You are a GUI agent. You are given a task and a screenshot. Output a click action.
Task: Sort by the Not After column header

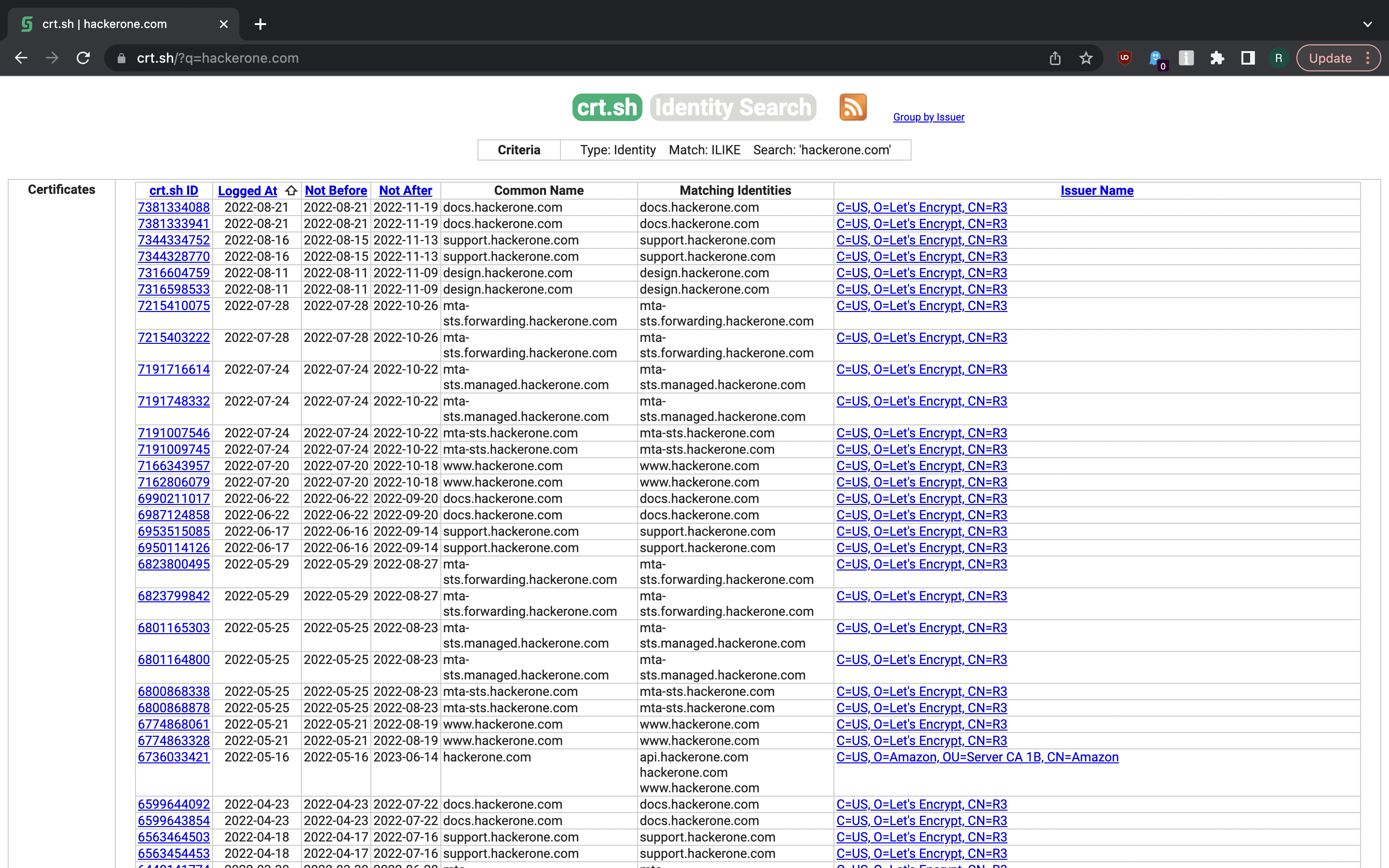[x=405, y=190]
